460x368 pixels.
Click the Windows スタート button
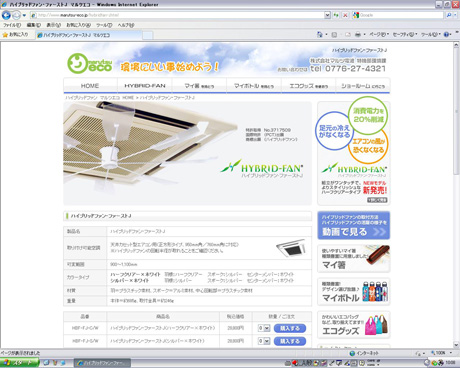pyautogui.click(x=19, y=363)
